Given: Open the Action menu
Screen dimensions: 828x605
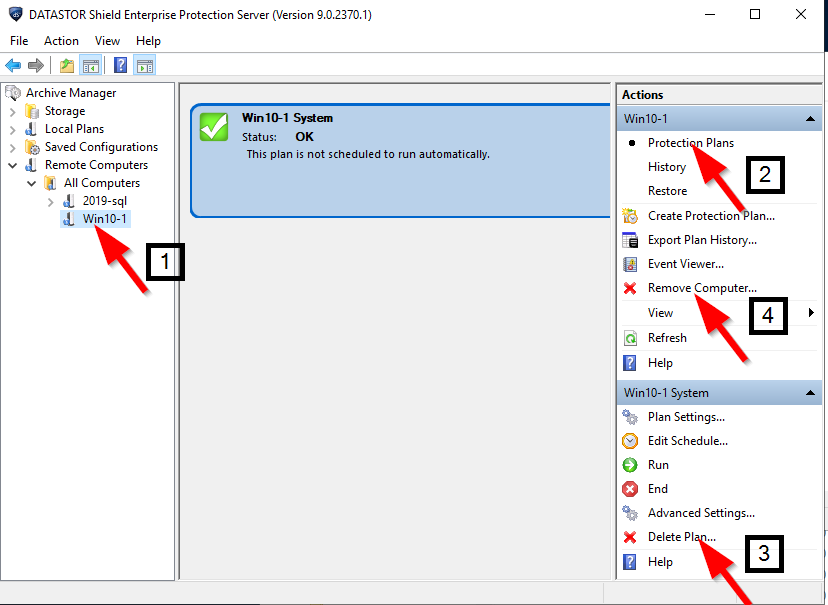Looking at the screenshot, I should coord(61,41).
